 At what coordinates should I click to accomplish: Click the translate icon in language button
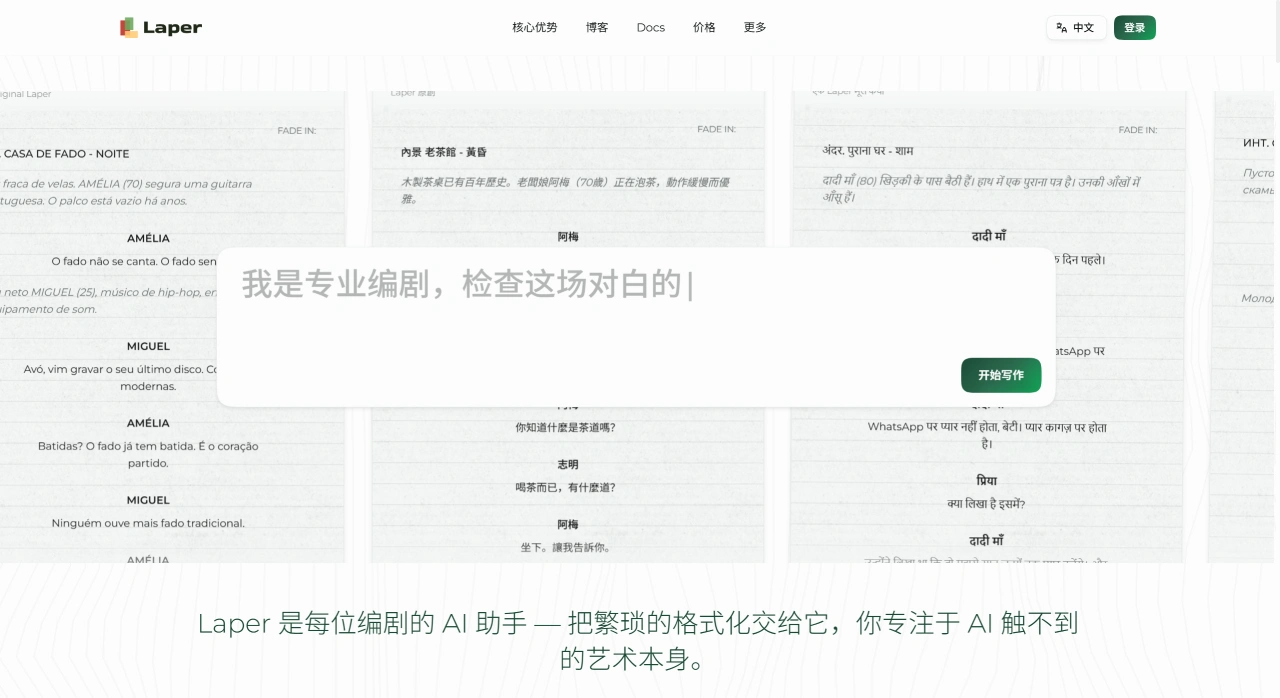(x=1062, y=27)
